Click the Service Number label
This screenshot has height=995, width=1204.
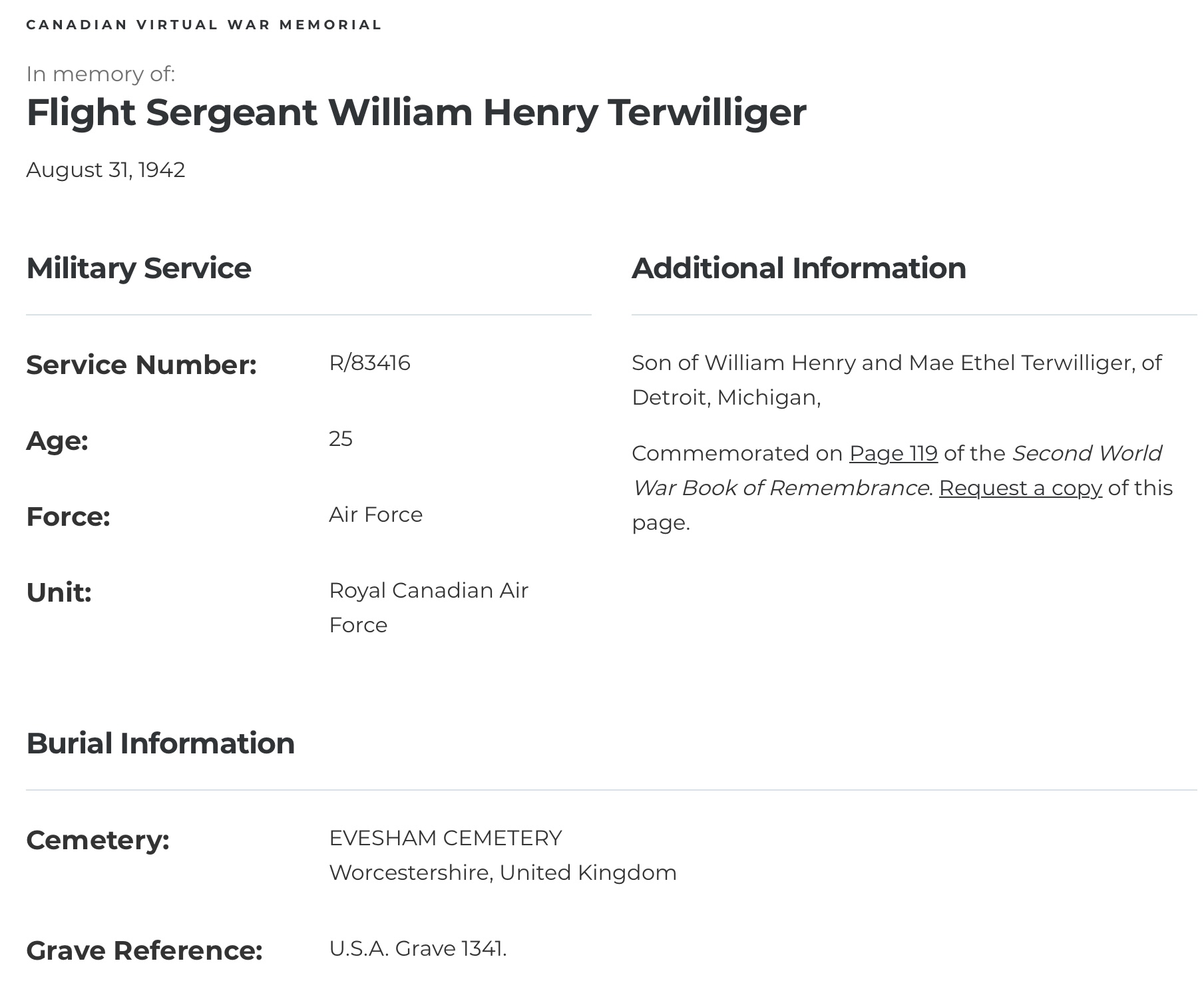point(141,365)
